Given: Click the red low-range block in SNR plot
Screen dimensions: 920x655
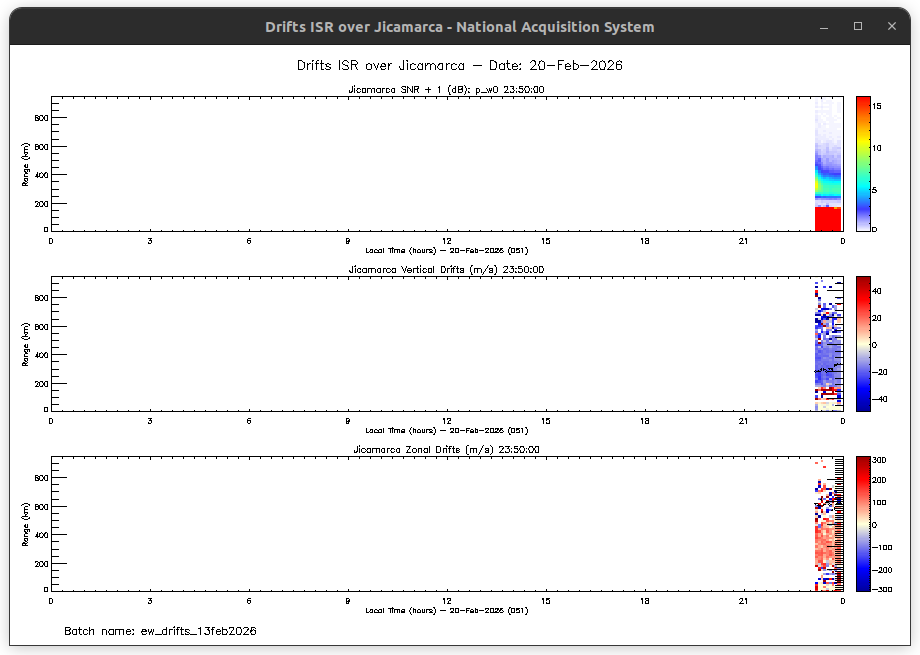Looking at the screenshot, I should click(828, 218).
